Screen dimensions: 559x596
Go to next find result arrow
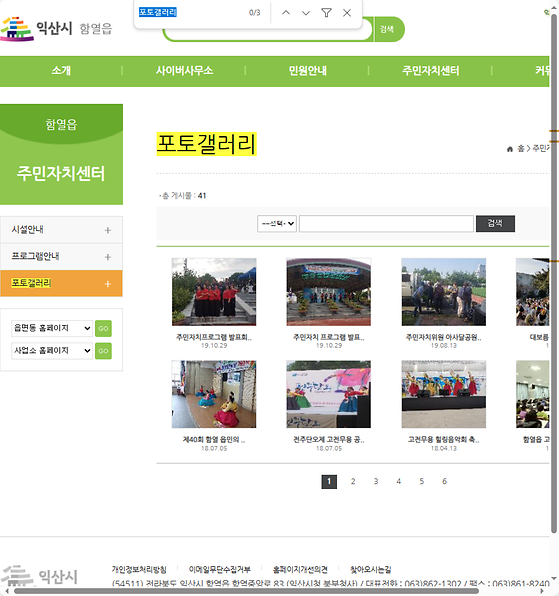pos(306,13)
